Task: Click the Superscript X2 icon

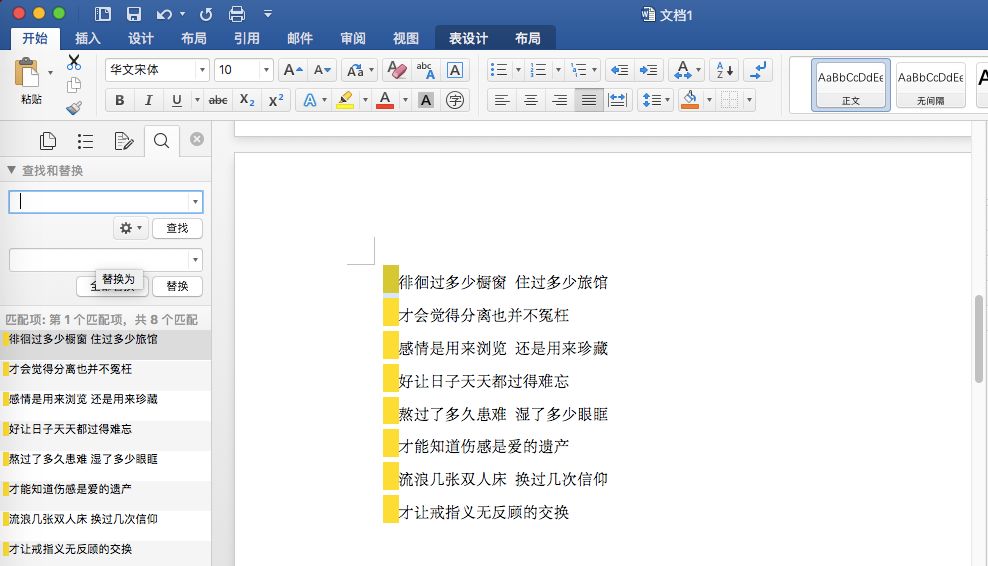Action: click(x=276, y=100)
